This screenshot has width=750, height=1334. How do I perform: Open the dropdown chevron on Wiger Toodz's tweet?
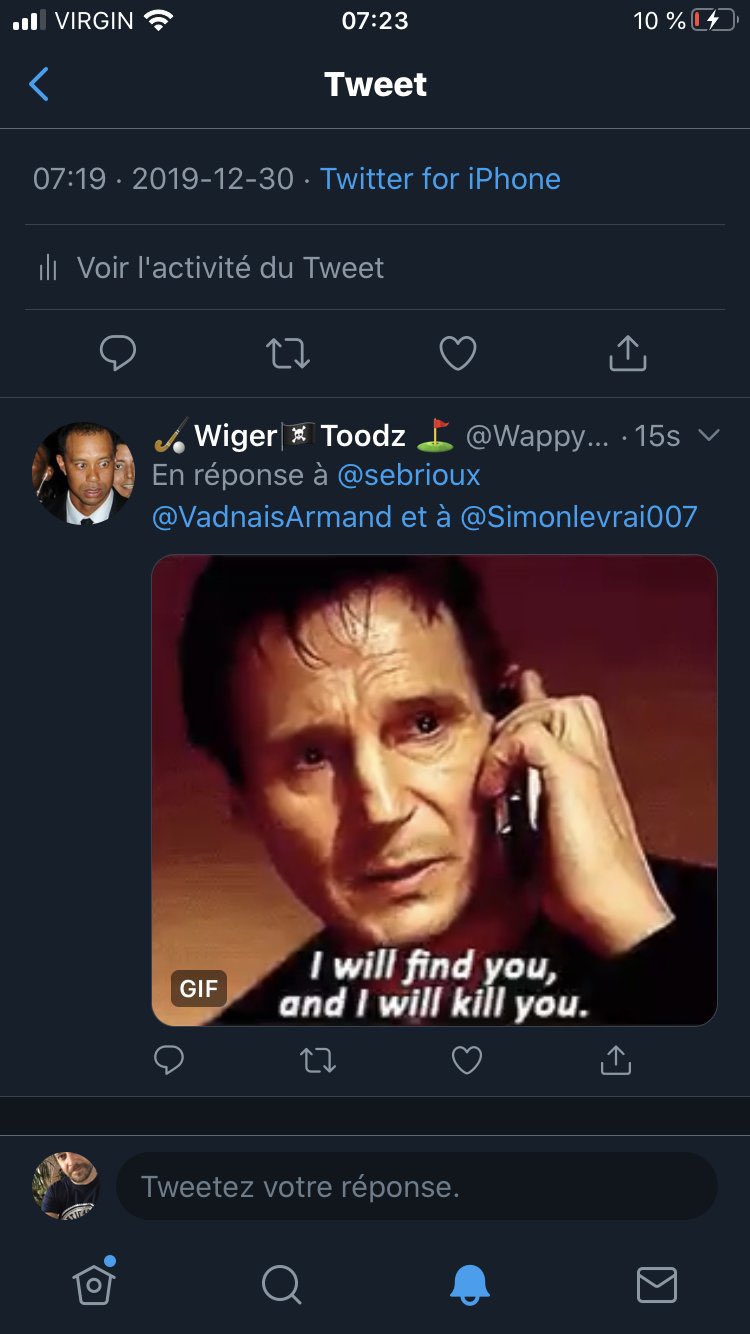click(x=709, y=435)
